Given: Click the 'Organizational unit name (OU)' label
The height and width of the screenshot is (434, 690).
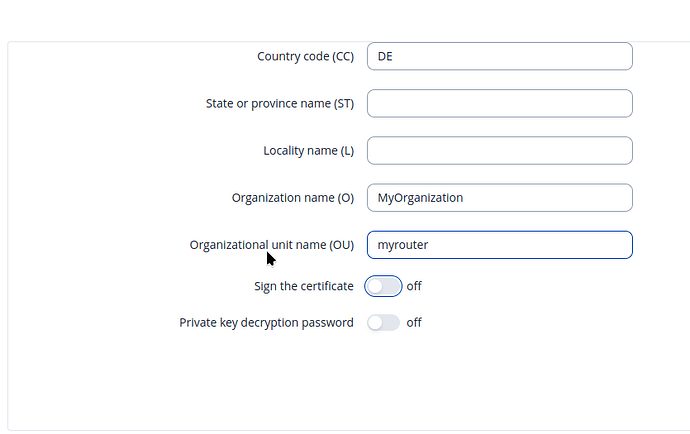Looking at the screenshot, I should point(272,245).
